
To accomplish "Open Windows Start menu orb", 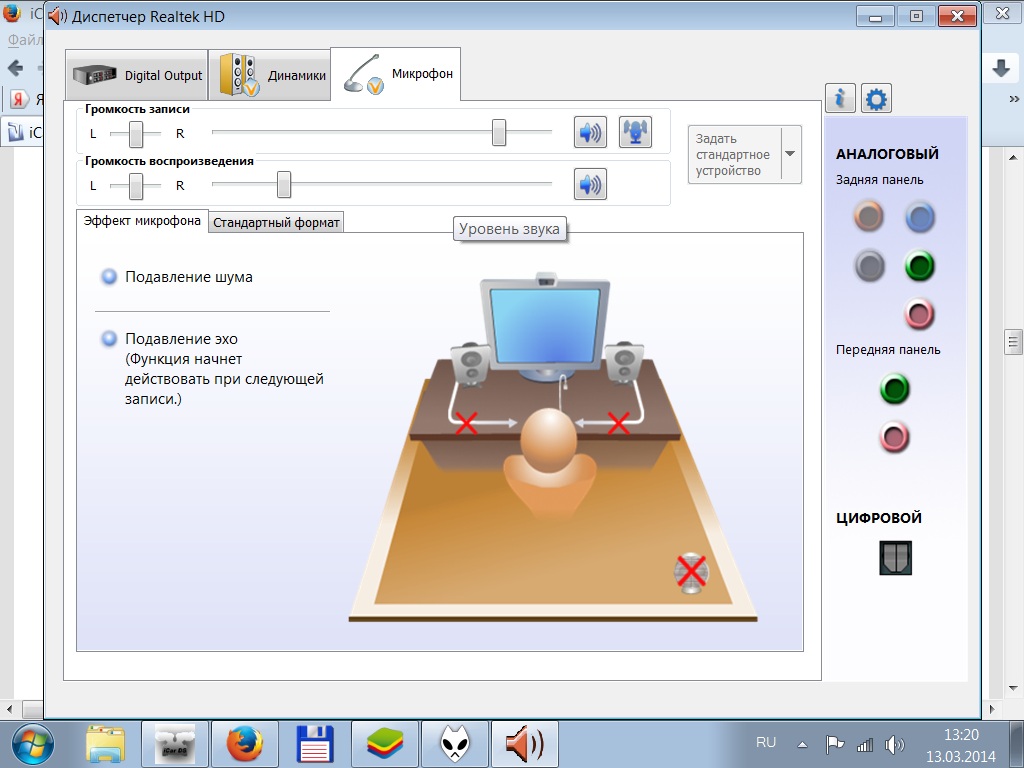I will pyautogui.click(x=31, y=744).
